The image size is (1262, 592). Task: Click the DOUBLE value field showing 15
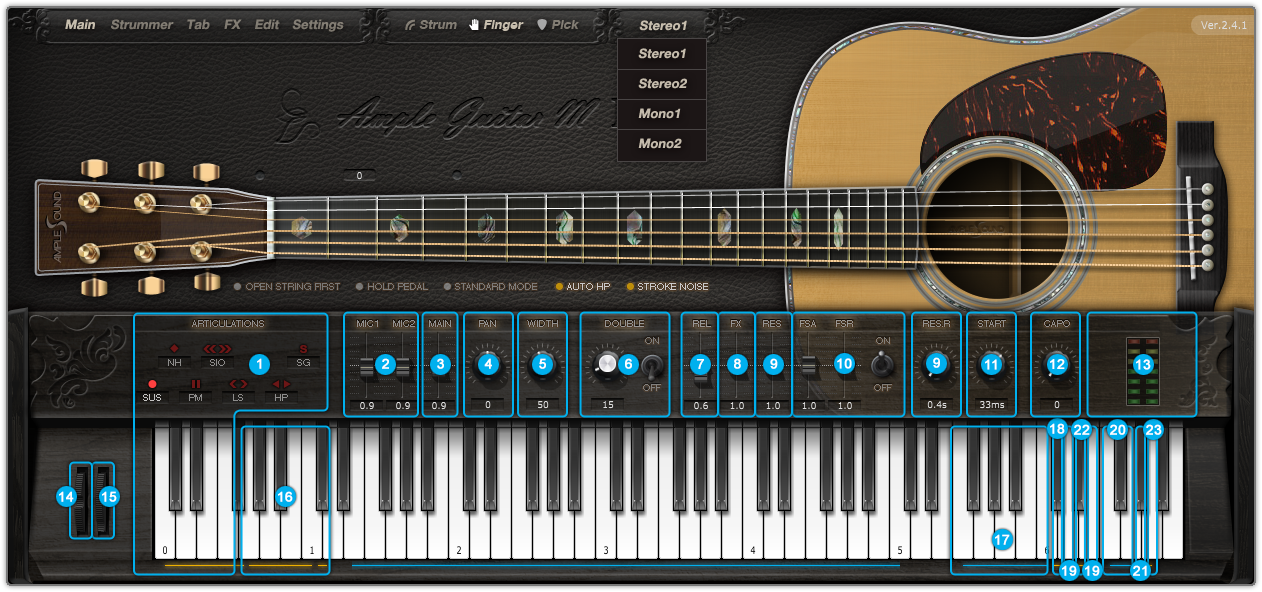(x=608, y=405)
